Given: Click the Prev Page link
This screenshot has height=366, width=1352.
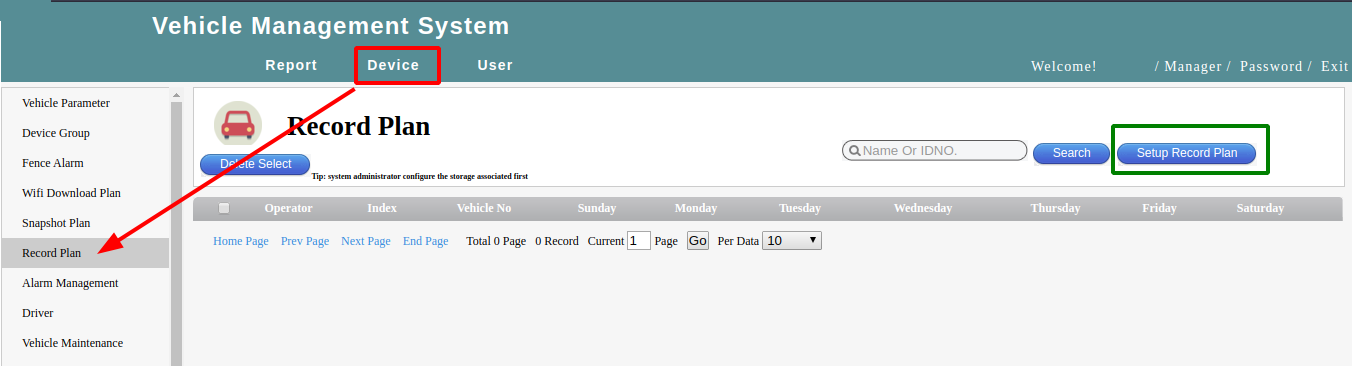Looking at the screenshot, I should (x=305, y=241).
